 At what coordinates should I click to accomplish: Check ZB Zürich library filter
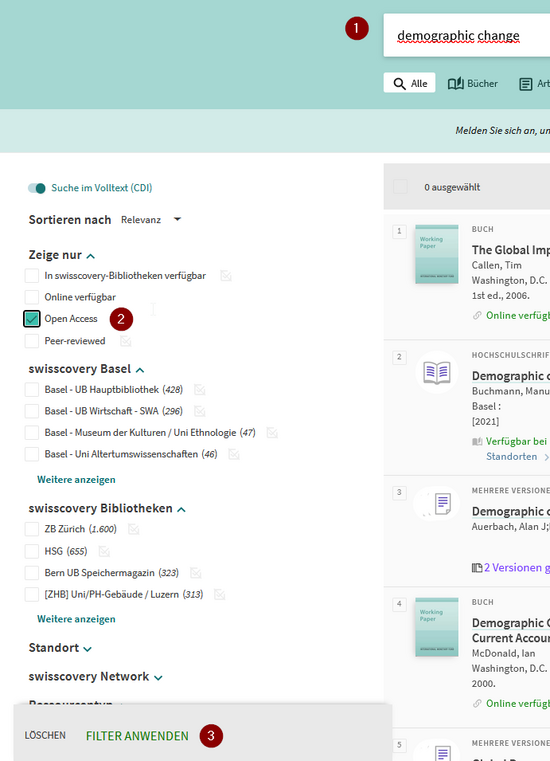tap(32, 529)
